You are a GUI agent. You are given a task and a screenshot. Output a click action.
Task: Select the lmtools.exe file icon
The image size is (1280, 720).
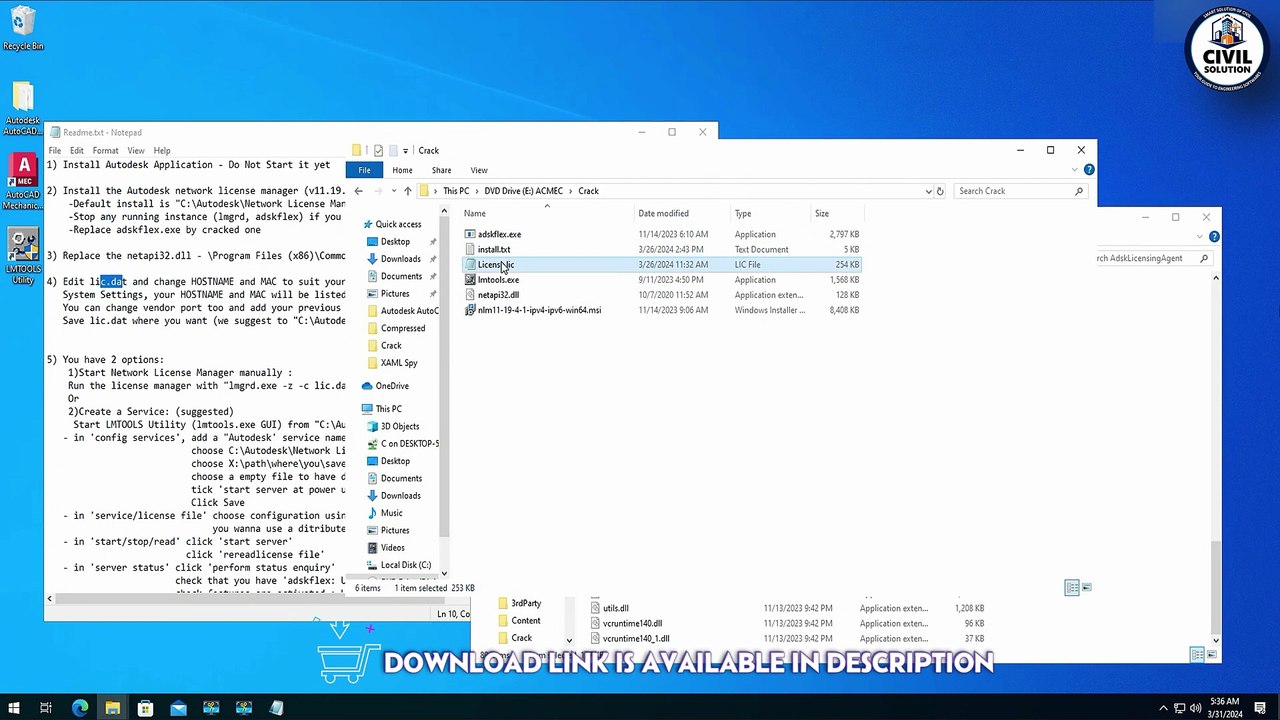coord(470,280)
